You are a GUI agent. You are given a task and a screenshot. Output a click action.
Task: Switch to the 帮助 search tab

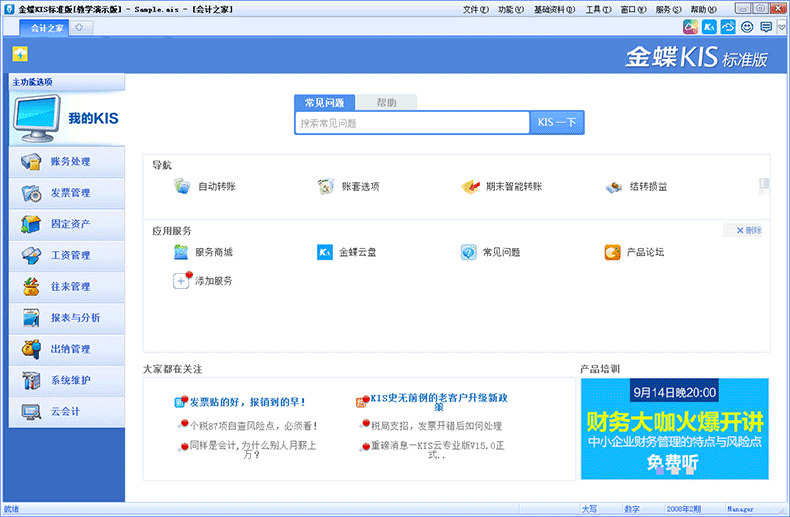(x=386, y=102)
